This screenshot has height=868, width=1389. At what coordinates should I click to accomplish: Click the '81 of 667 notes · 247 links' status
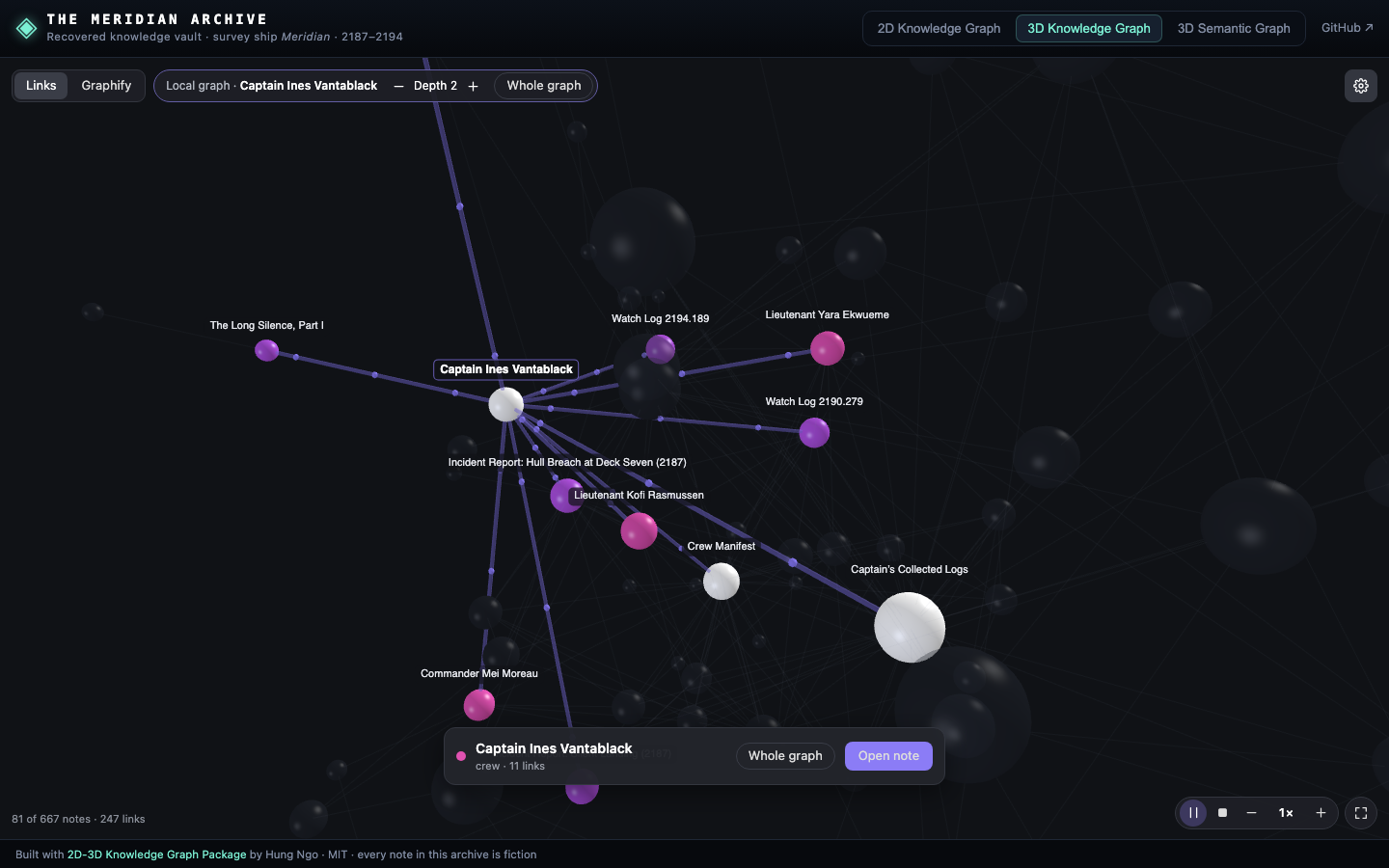click(x=78, y=819)
